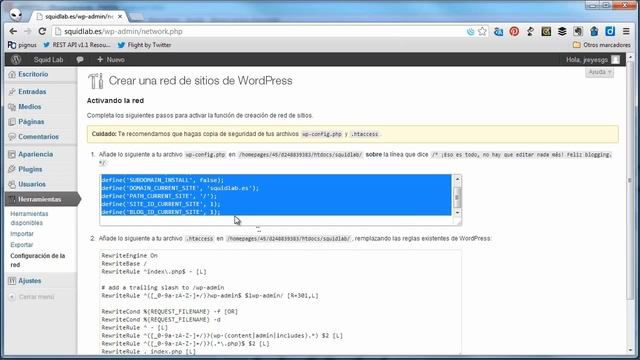Click the Apariencia icon in sidebar
The image size is (640, 360).
click(12, 154)
